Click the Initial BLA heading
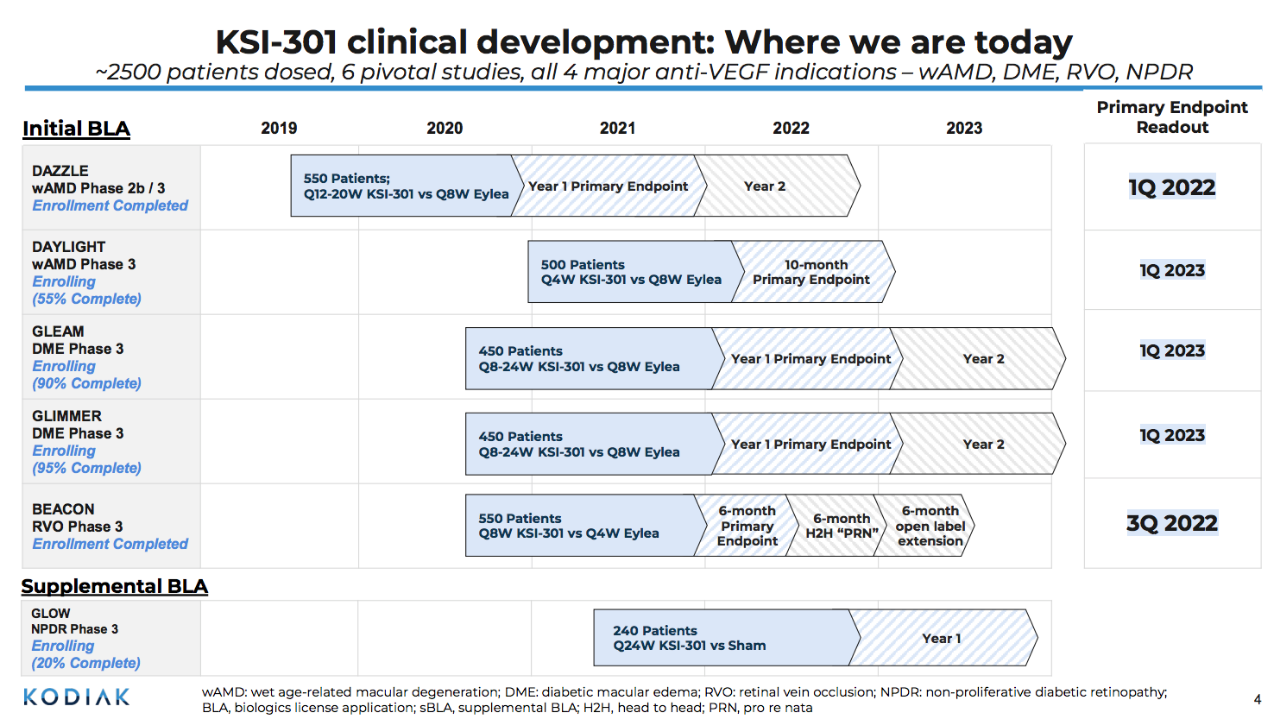This screenshot has width=1280, height=715. click(x=76, y=128)
